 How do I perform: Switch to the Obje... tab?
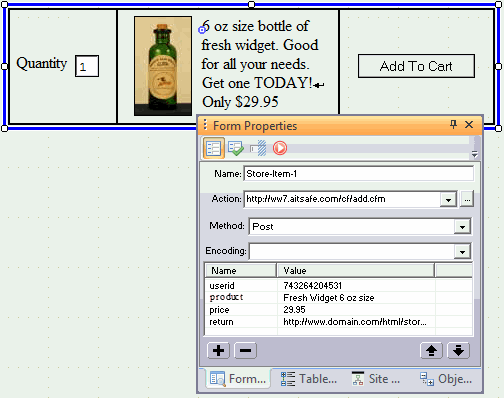click(x=446, y=379)
